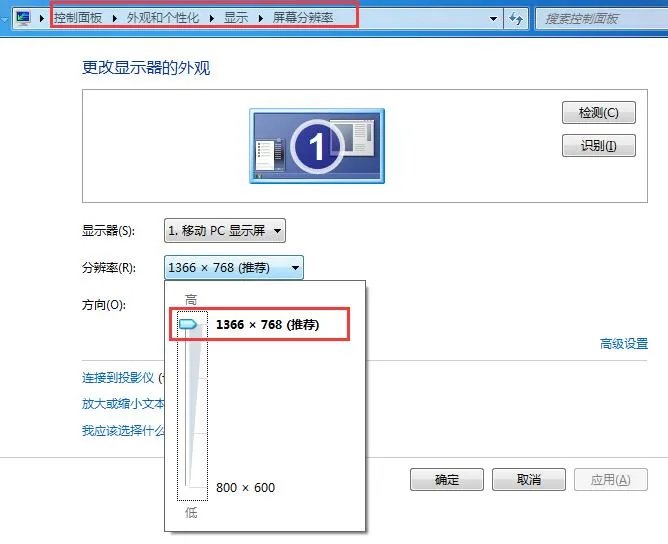Open the 连接到投影仪 link

coord(118,378)
